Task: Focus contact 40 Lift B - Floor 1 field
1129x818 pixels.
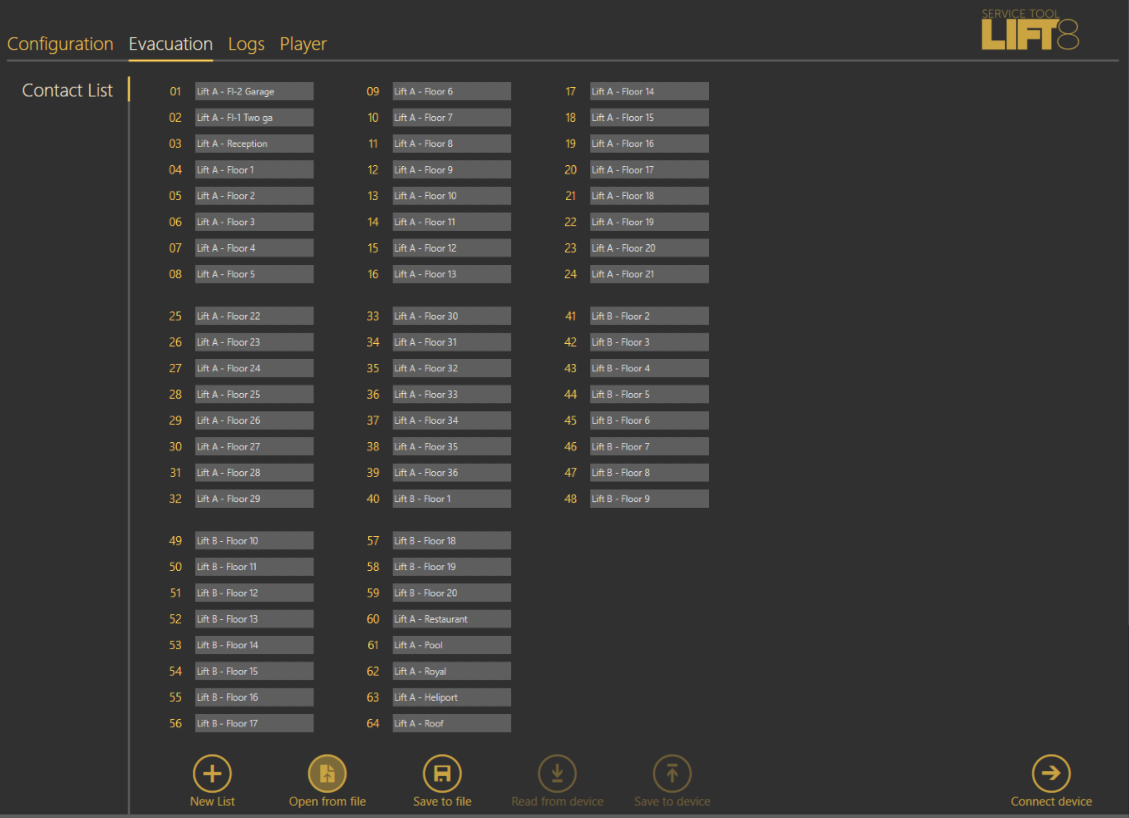Action: click(451, 498)
